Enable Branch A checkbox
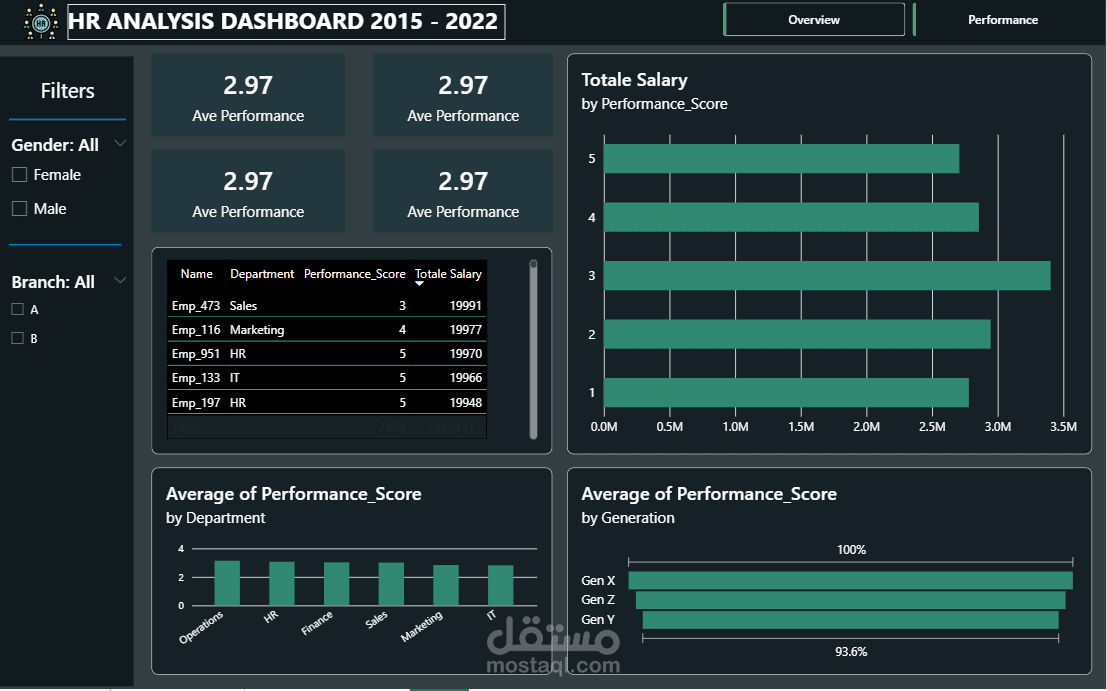This screenshot has width=1107, height=691. (18, 309)
